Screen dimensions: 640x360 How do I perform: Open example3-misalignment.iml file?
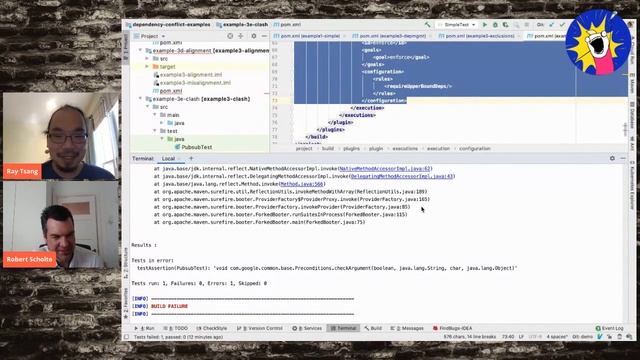click(x=192, y=83)
